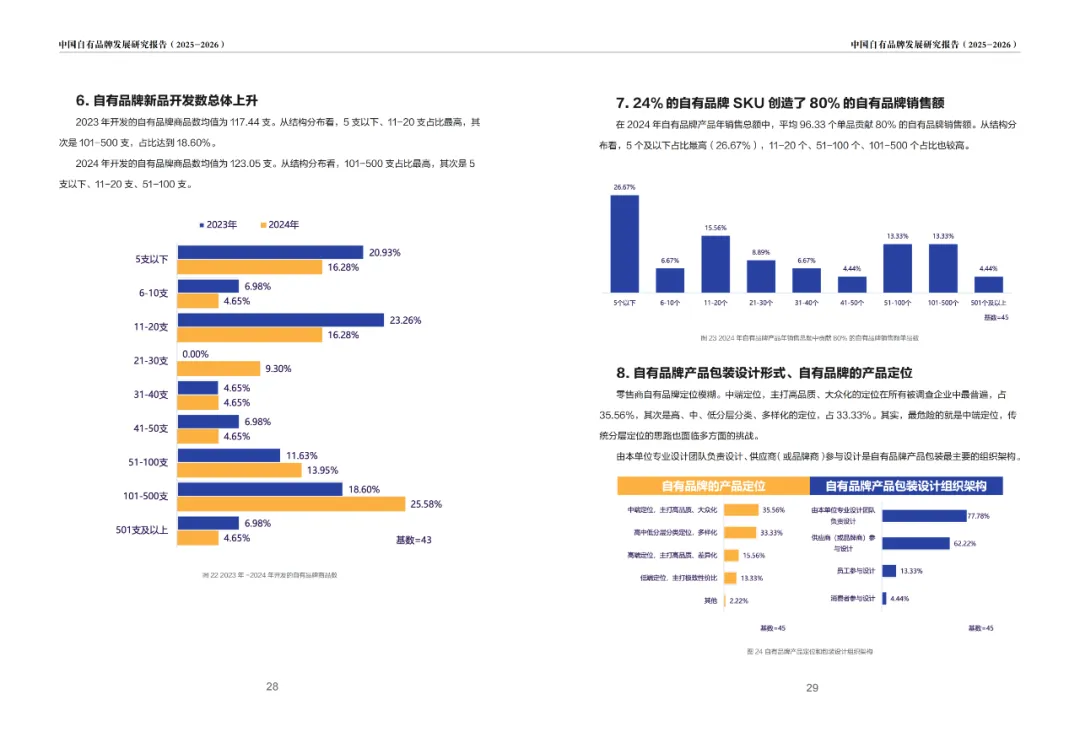Image resolution: width=1080 pixels, height=732 pixels.
Task: Click the blue 2023年 legend swatch
Action: [x=202, y=225]
